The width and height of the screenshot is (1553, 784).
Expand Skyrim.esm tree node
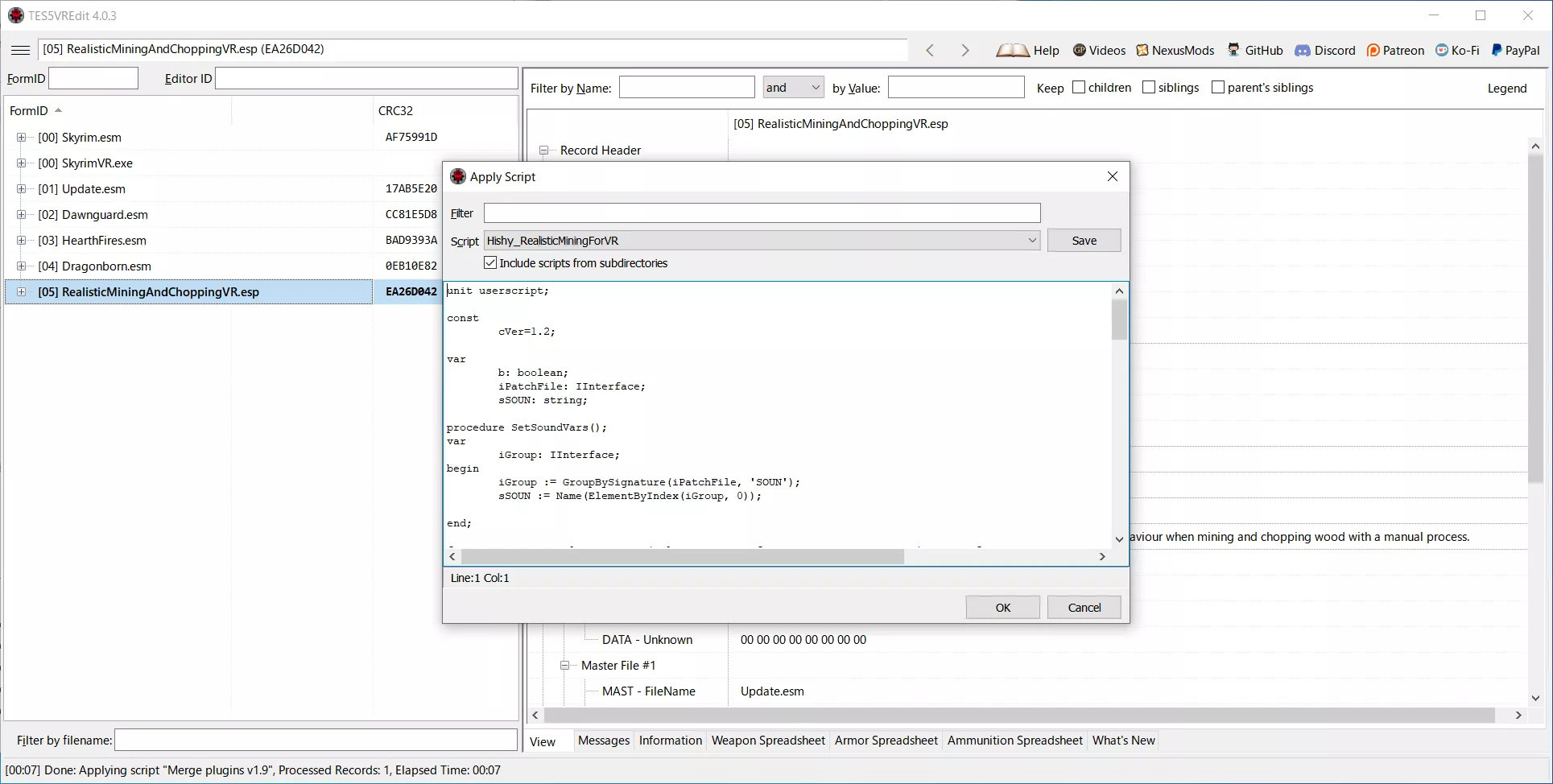[x=22, y=138]
